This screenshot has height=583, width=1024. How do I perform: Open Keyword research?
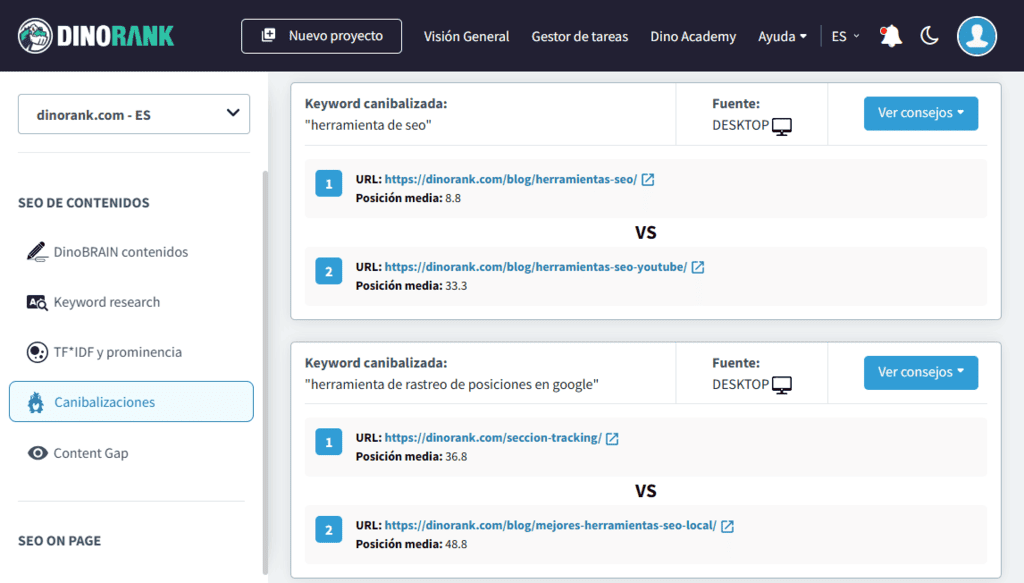tap(106, 302)
